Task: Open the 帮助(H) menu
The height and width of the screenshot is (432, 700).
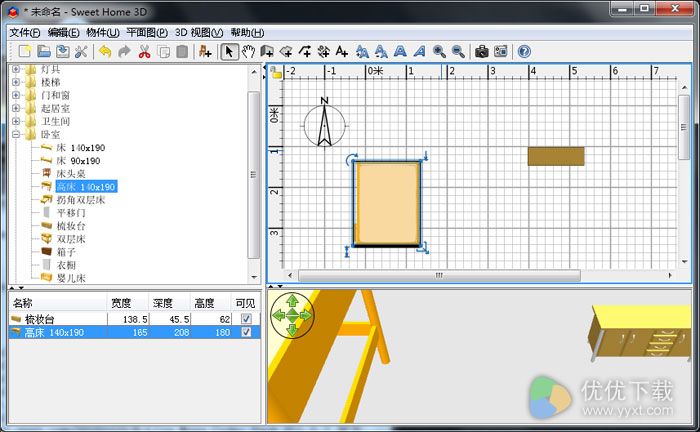Action: click(247, 33)
